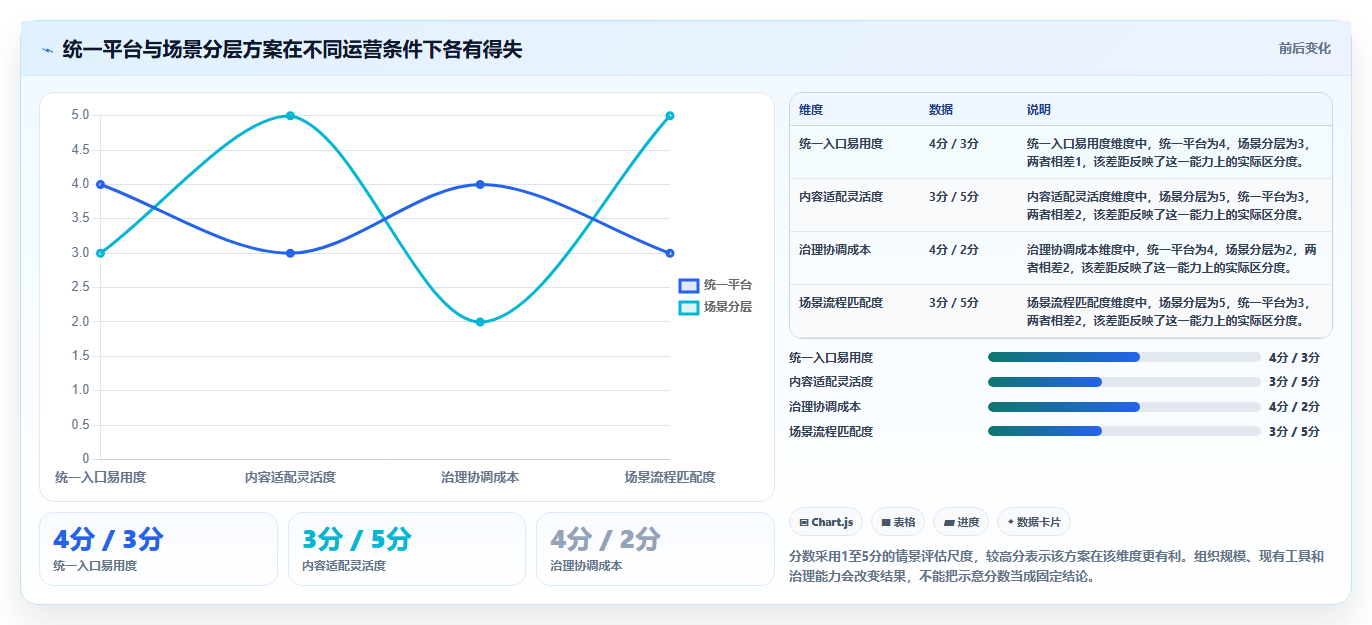Click the 前后变化 label in header

point(1304,48)
